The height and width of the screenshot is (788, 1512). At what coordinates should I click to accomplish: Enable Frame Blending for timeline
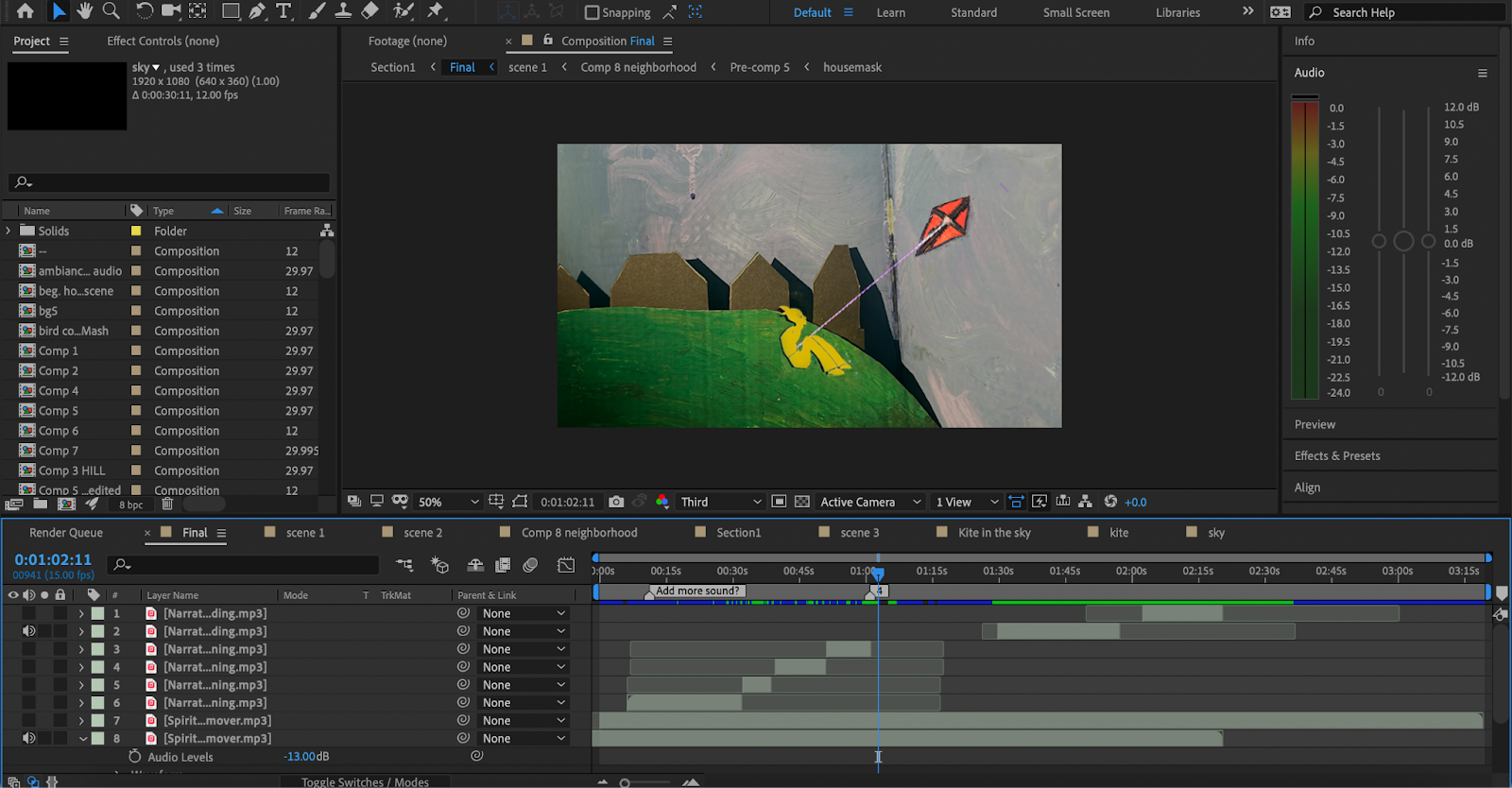pyautogui.click(x=503, y=565)
